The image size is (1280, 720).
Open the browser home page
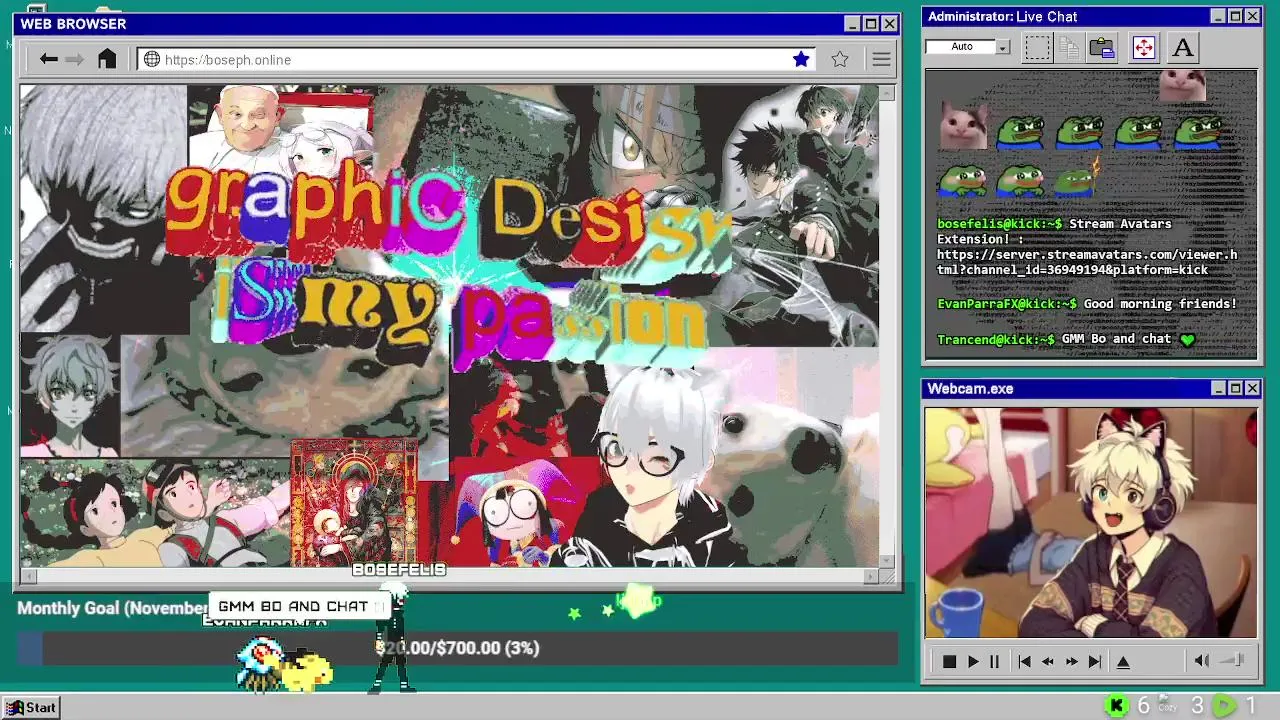coord(107,59)
